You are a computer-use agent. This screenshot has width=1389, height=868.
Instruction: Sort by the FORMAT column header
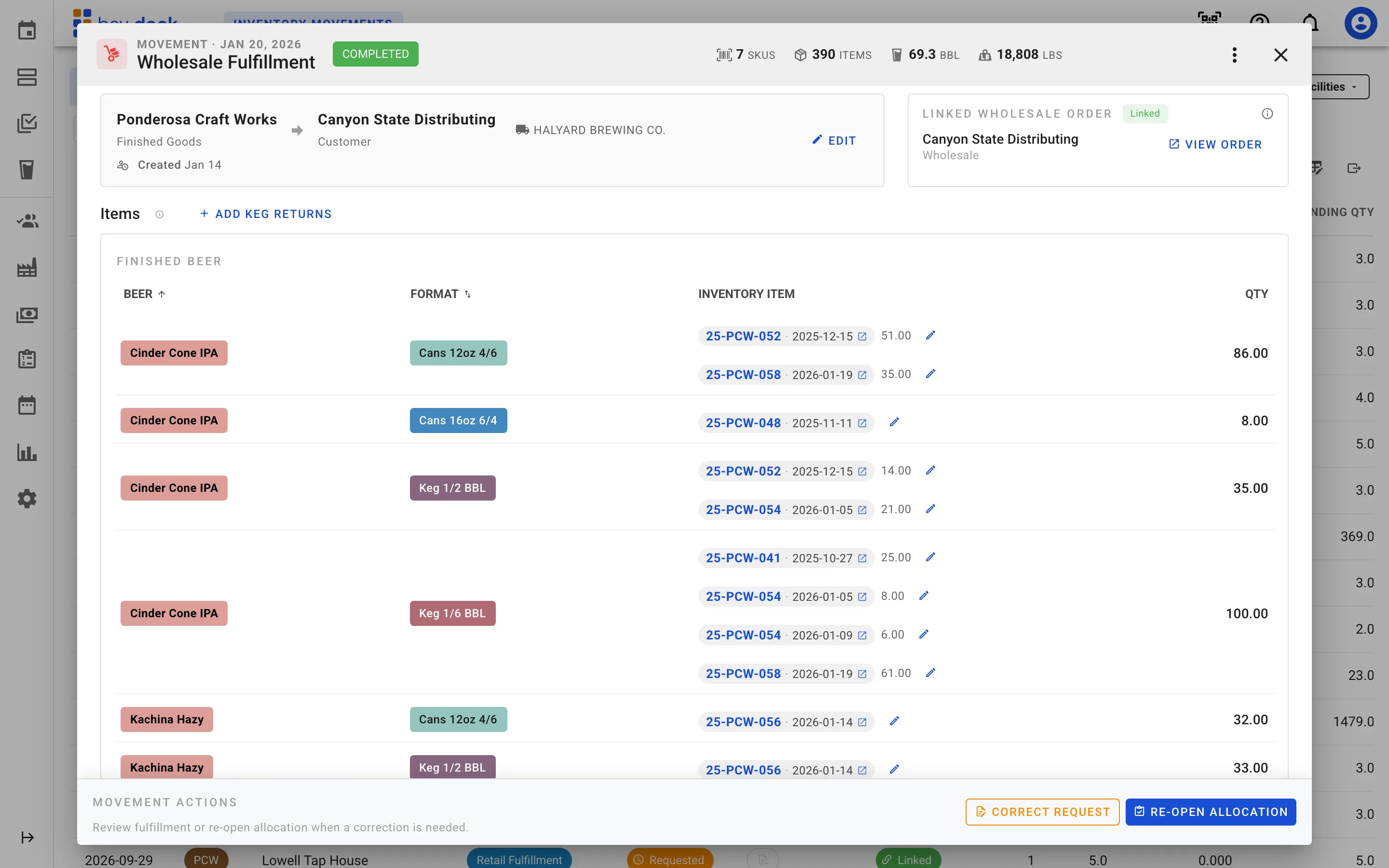(x=440, y=294)
